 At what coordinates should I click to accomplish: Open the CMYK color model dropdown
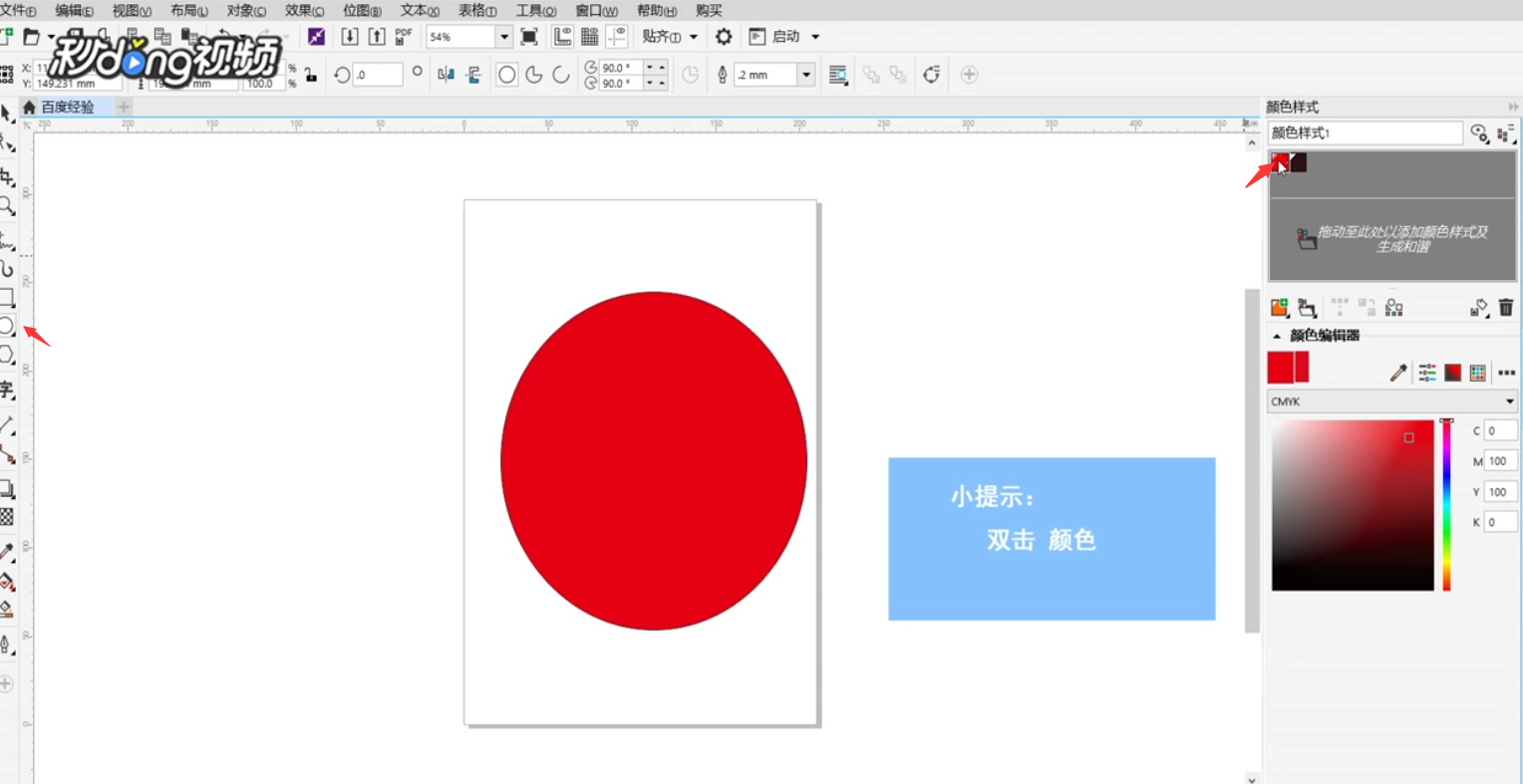[x=1390, y=400]
